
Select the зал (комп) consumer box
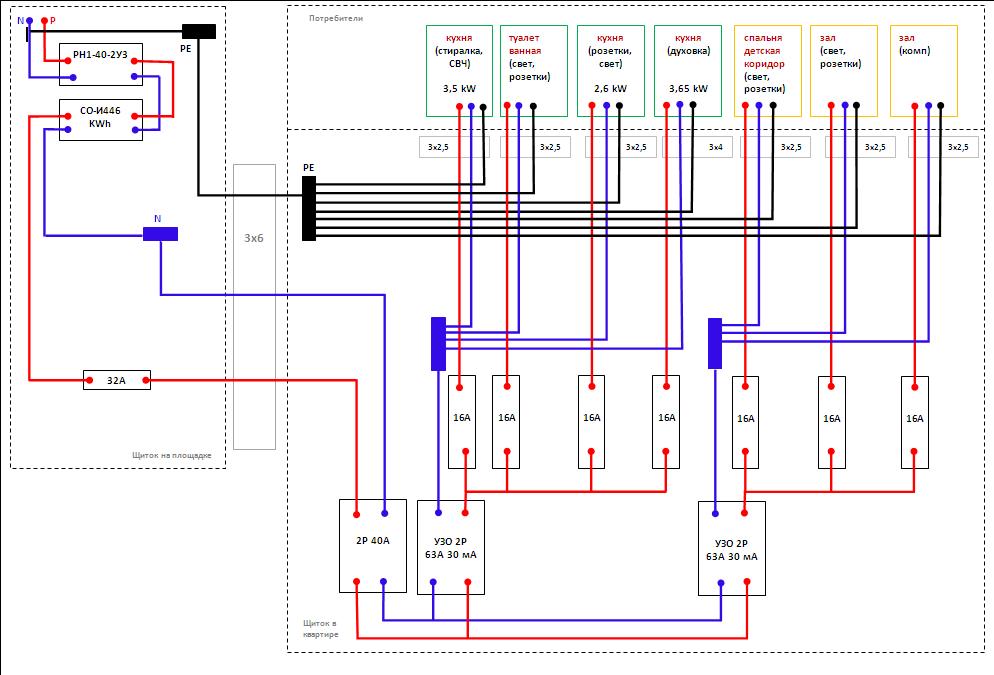(x=924, y=71)
